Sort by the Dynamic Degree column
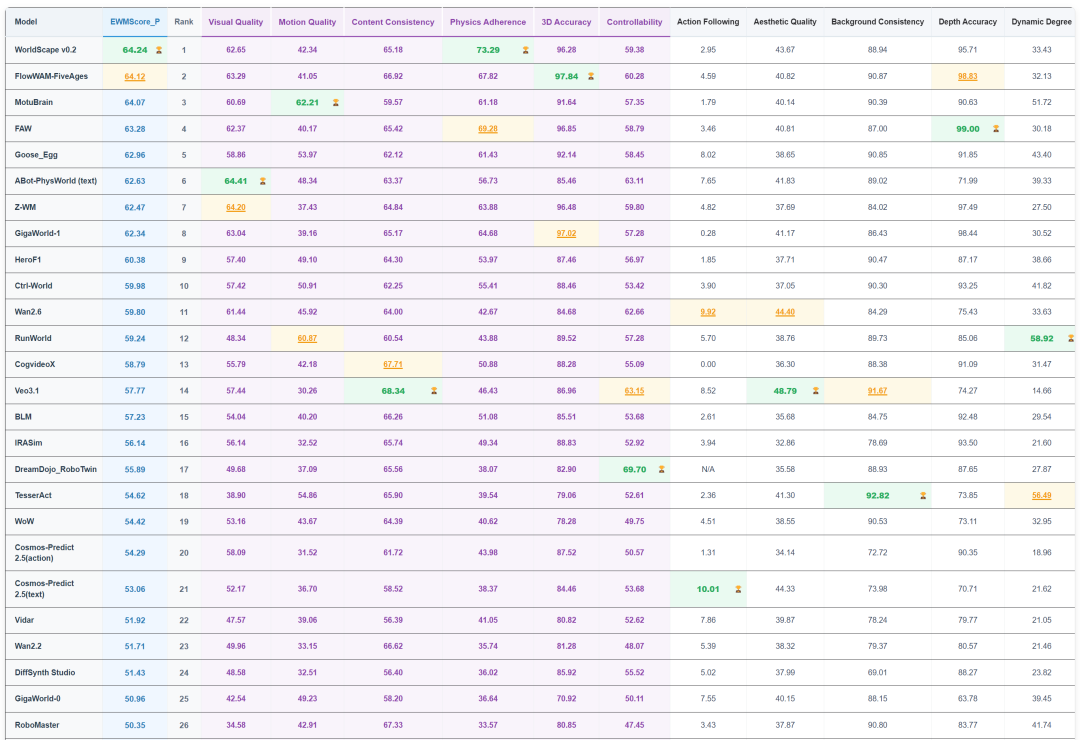Screen dimensions: 1080x740 coord(1041,22)
